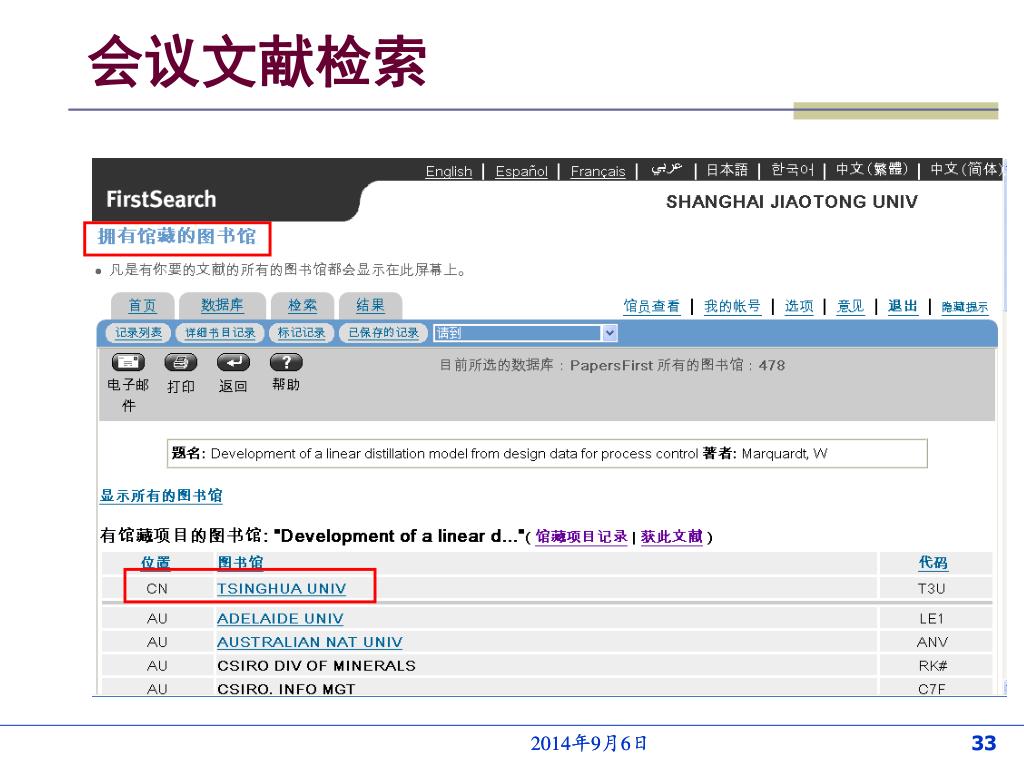Click library code RK#
The width and height of the screenshot is (1024, 768).
(933, 665)
